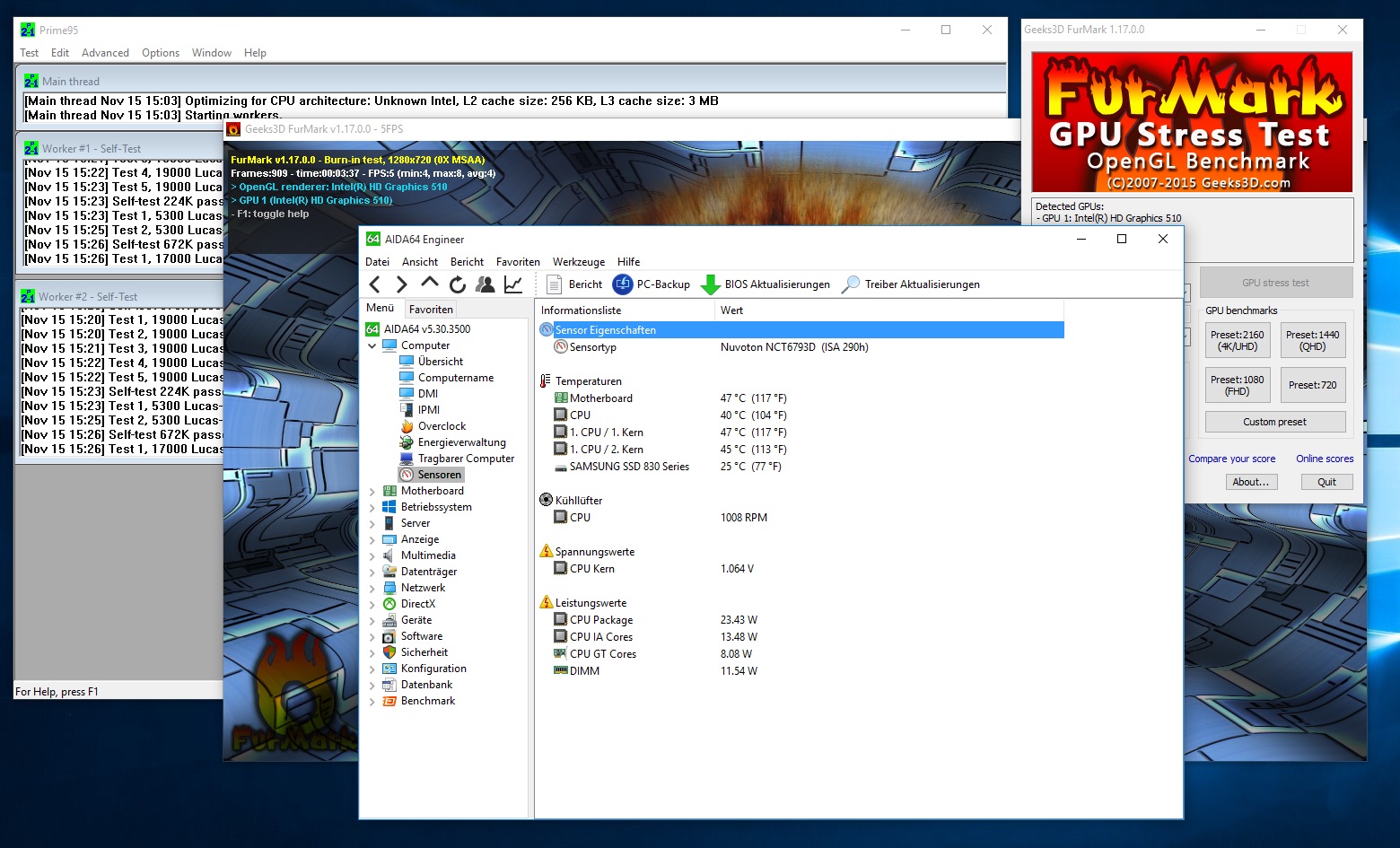This screenshot has width=1400, height=848.
Task: Open the AIDA64 Hilfe menu
Action: (x=629, y=262)
